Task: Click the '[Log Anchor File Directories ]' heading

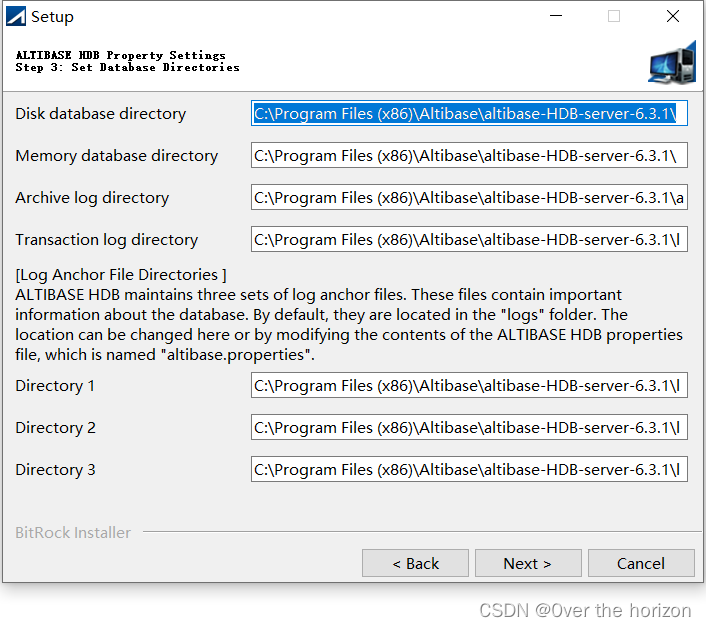Action: click(x=121, y=275)
